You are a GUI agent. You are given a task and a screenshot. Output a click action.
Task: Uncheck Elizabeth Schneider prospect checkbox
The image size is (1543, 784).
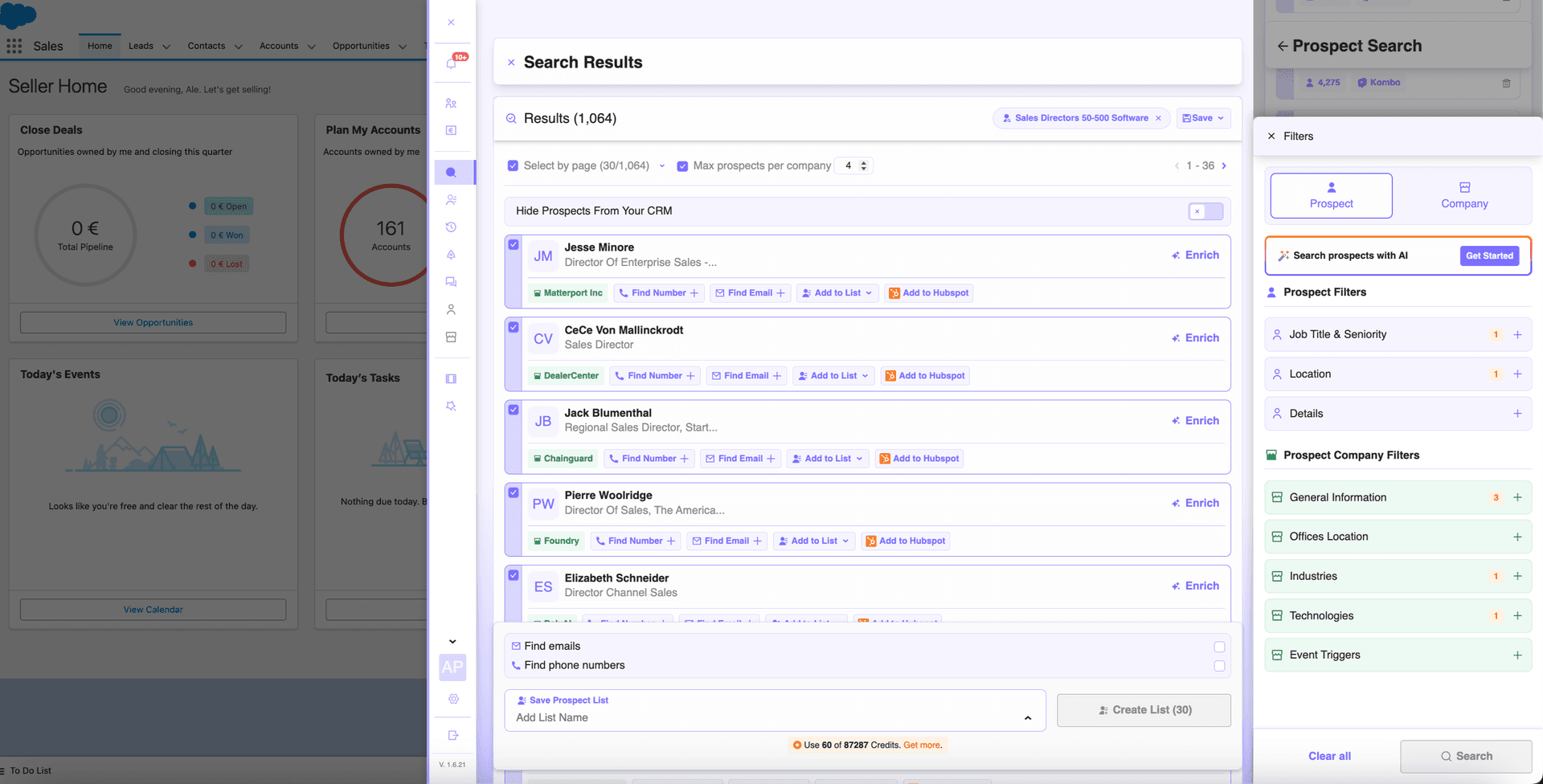click(514, 575)
